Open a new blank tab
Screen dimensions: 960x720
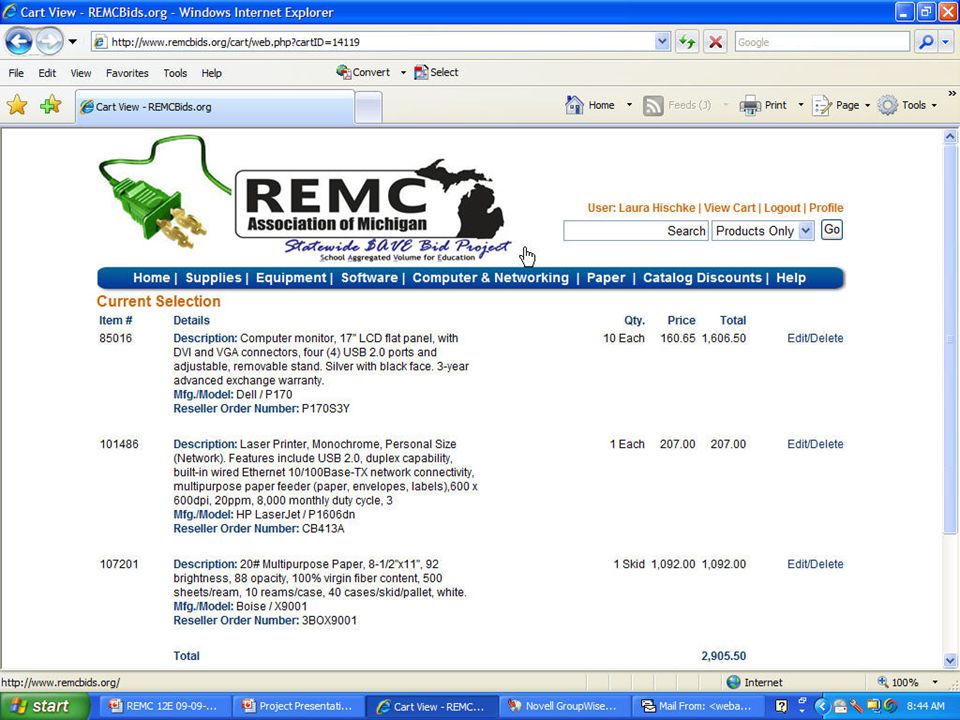[x=368, y=107]
